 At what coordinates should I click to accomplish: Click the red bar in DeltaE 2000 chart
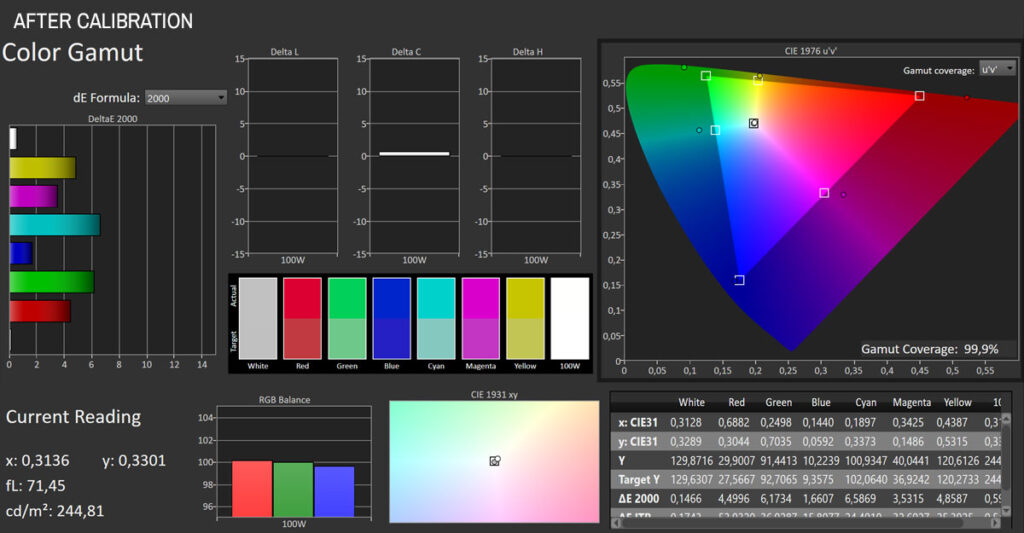click(40, 310)
